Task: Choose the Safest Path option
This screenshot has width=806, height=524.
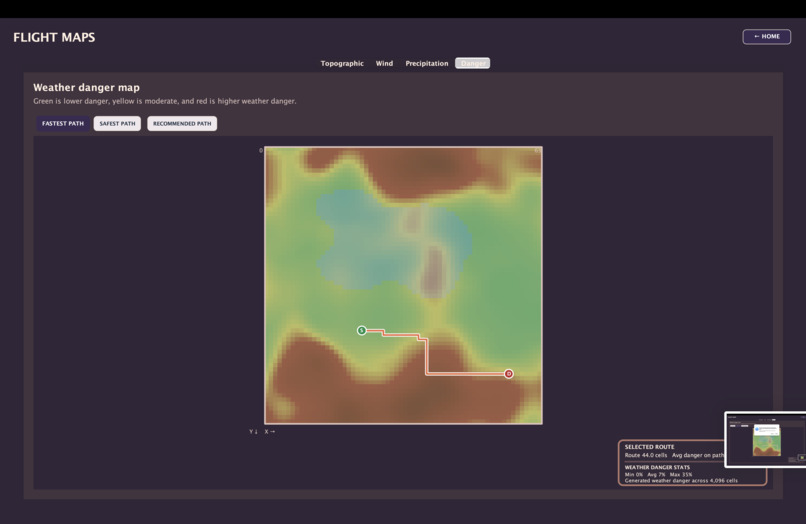Action: click(117, 123)
